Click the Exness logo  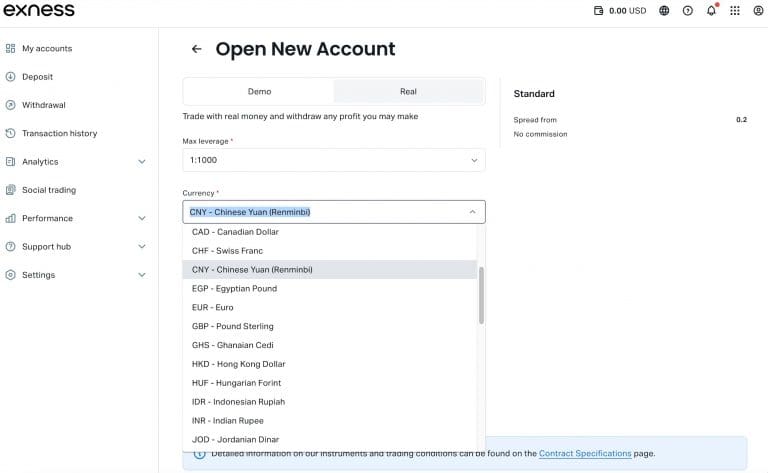click(39, 10)
